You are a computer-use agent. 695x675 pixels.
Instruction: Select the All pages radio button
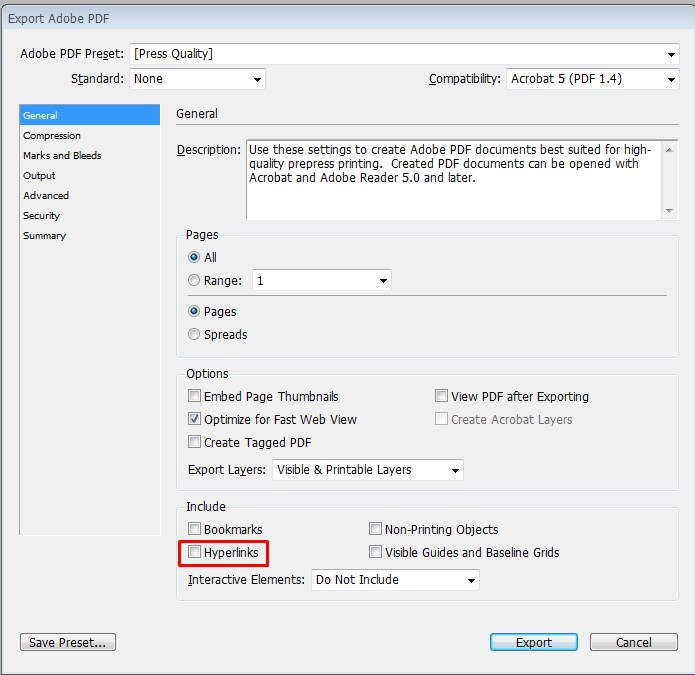[x=194, y=257]
